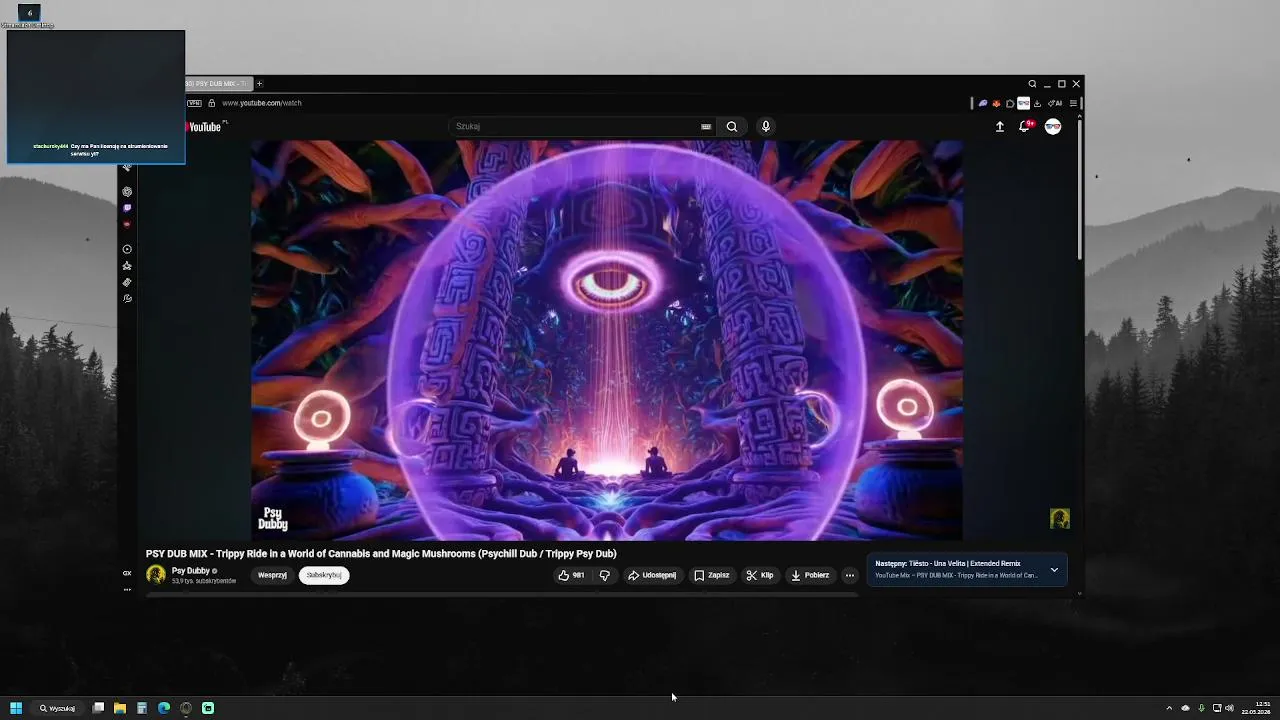
Task: Open Microsoft Edge from the taskbar
Action: tap(164, 708)
